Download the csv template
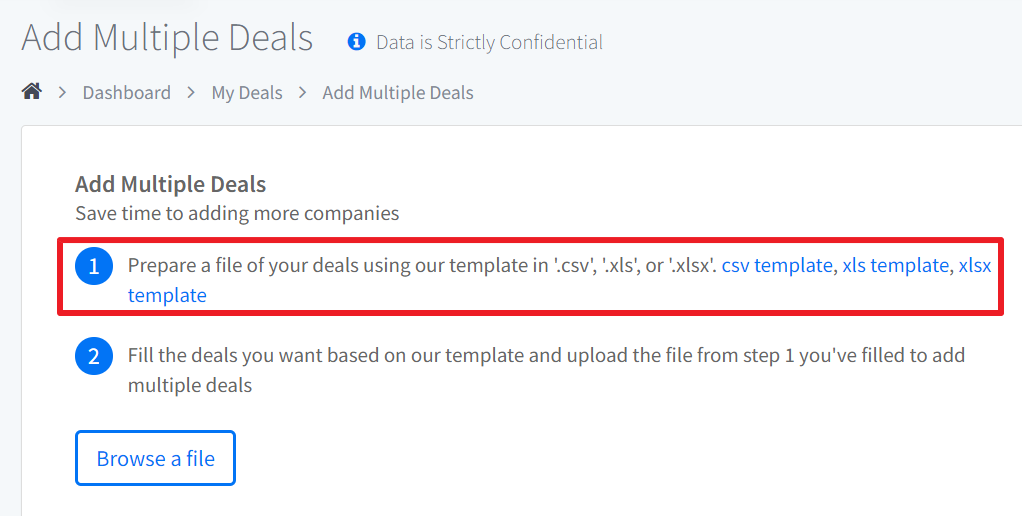Screen dimensions: 1022x516 (x=777, y=265)
